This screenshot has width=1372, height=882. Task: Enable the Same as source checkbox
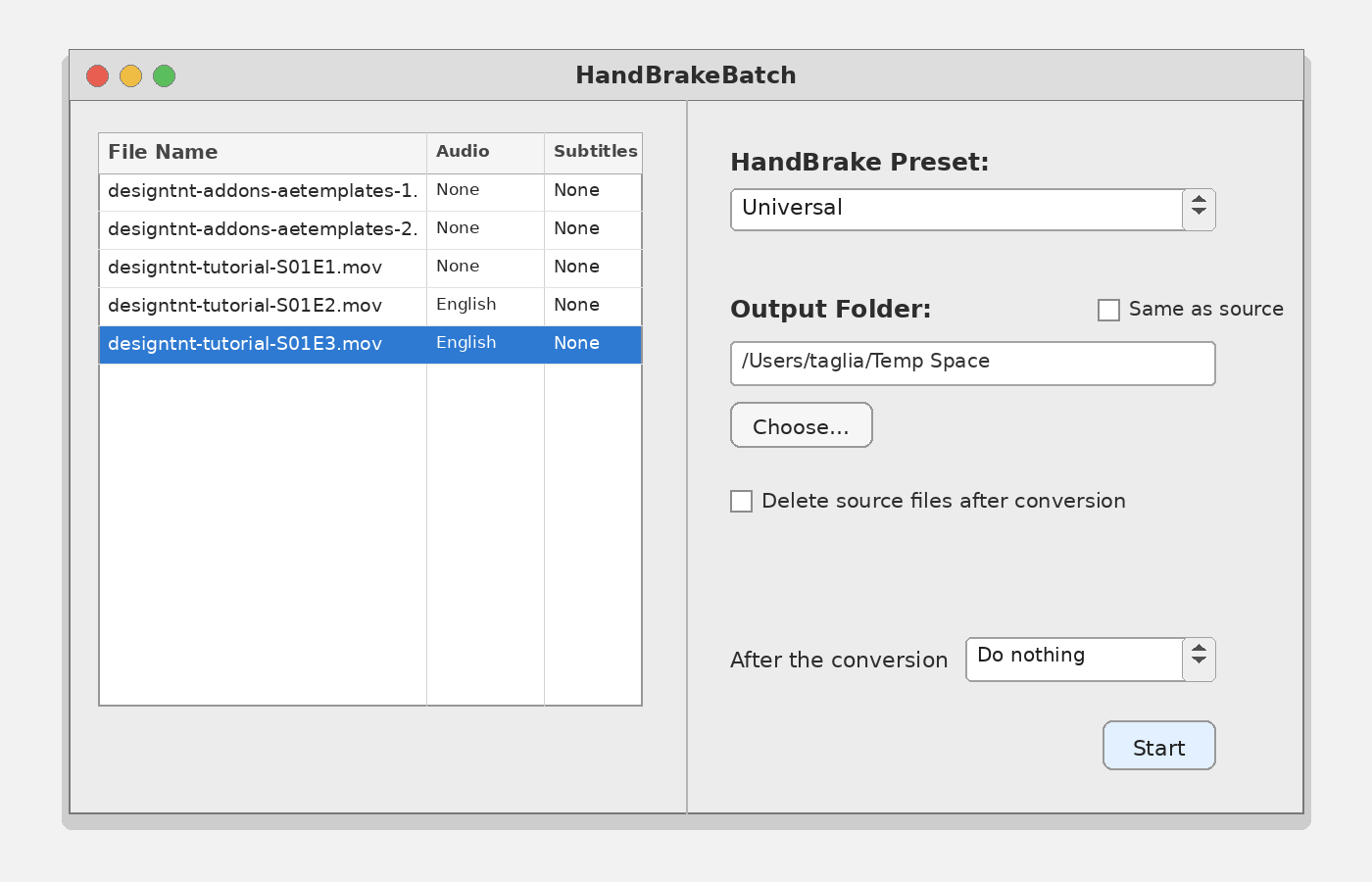[x=1108, y=310]
